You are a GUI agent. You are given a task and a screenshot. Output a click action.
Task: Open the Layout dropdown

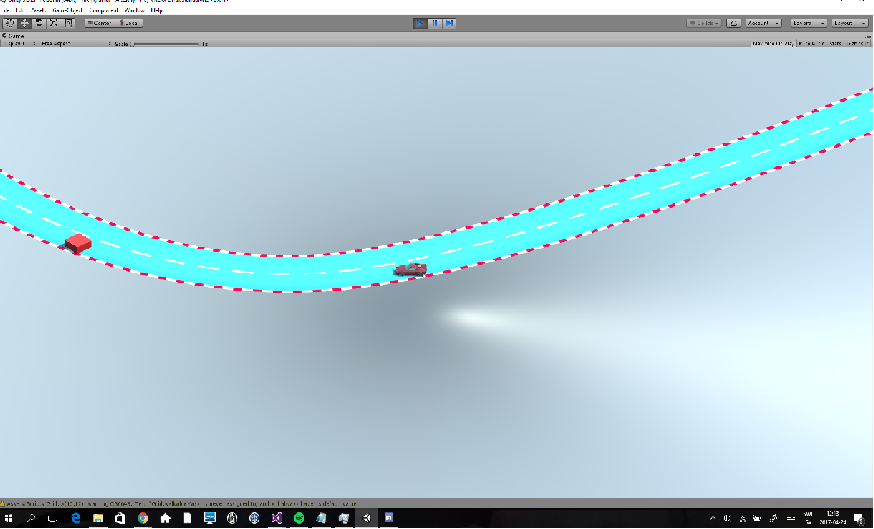[x=850, y=22]
